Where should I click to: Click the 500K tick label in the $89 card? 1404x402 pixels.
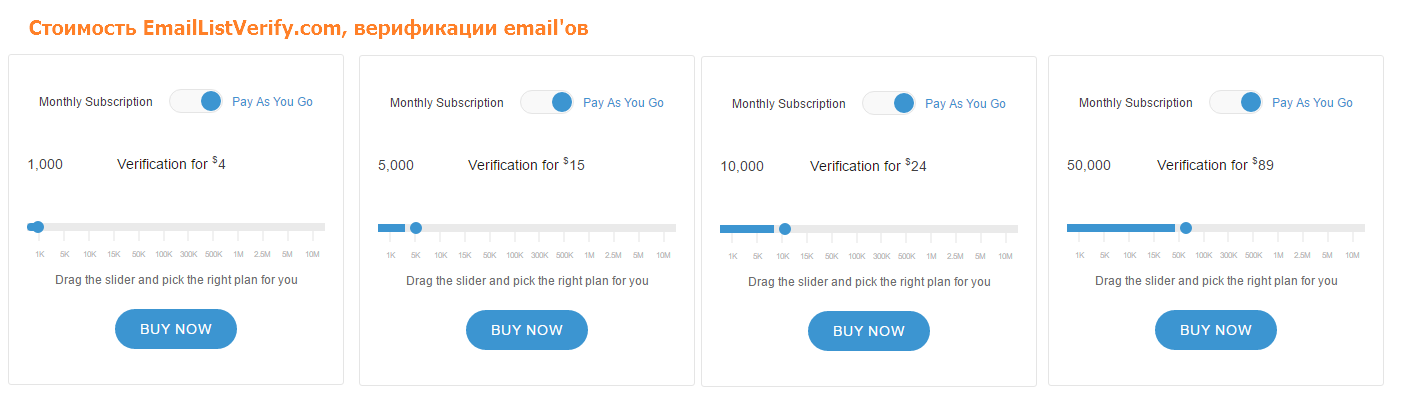pyautogui.click(x=1254, y=255)
